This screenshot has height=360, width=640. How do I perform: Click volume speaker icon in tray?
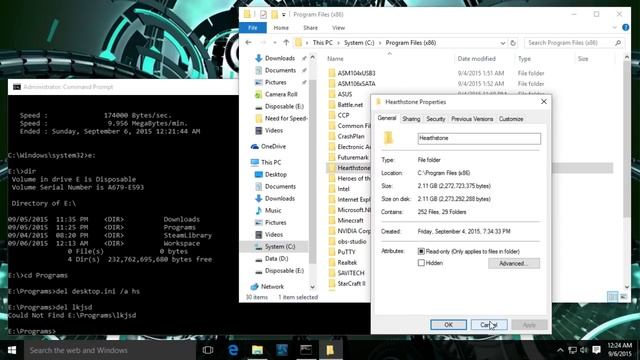click(x=584, y=350)
